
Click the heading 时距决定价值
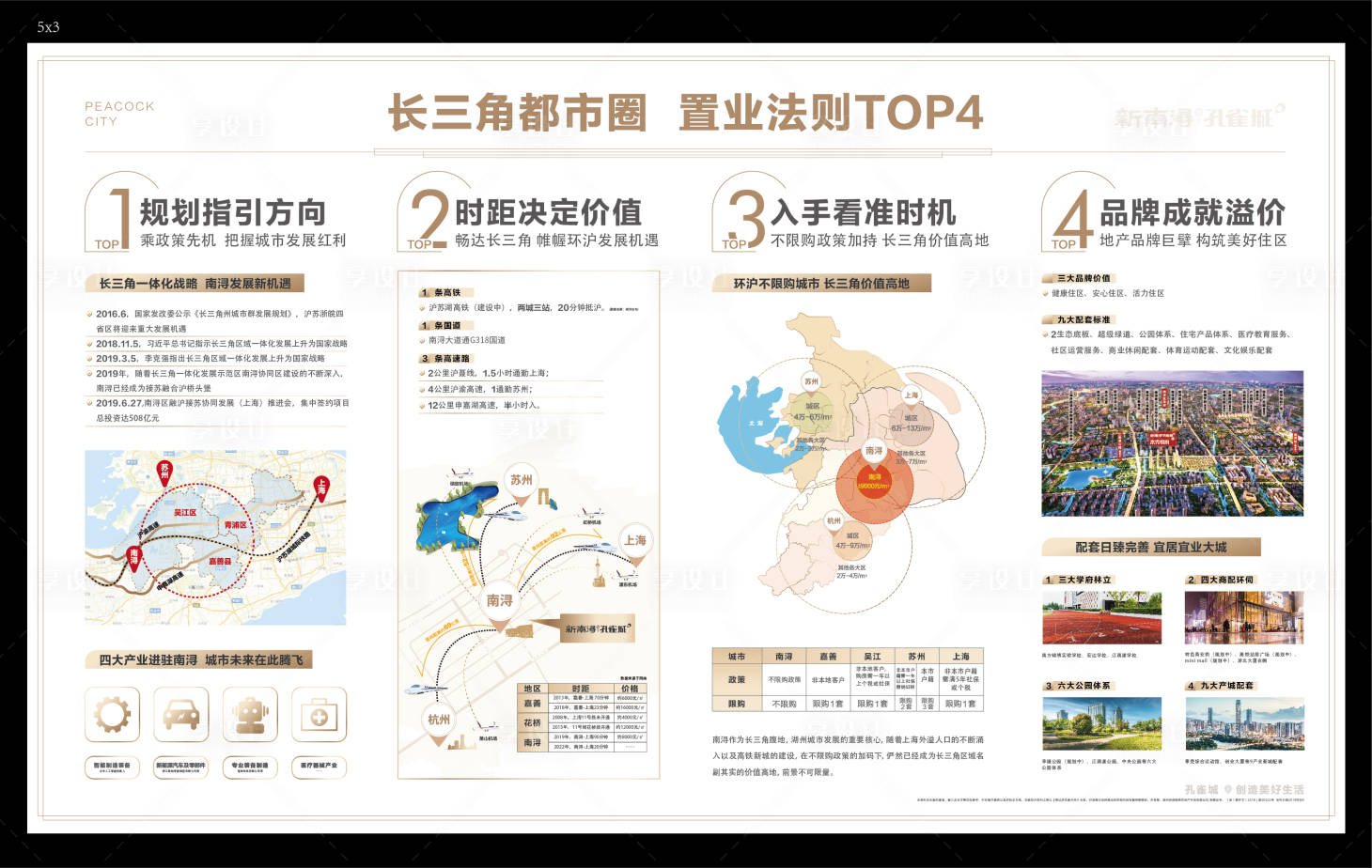(x=548, y=212)
